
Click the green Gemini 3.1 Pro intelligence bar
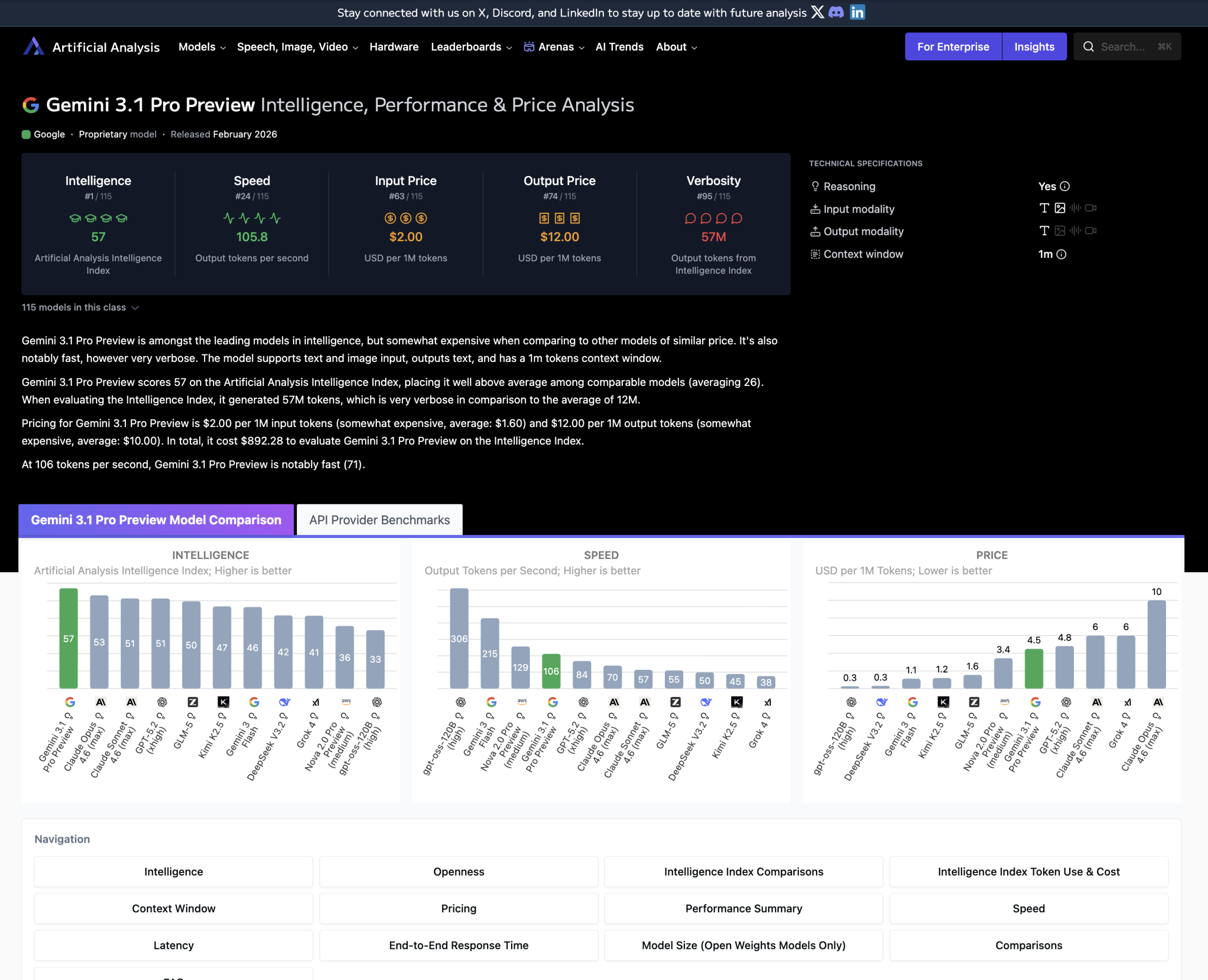(x=68, y=638)
